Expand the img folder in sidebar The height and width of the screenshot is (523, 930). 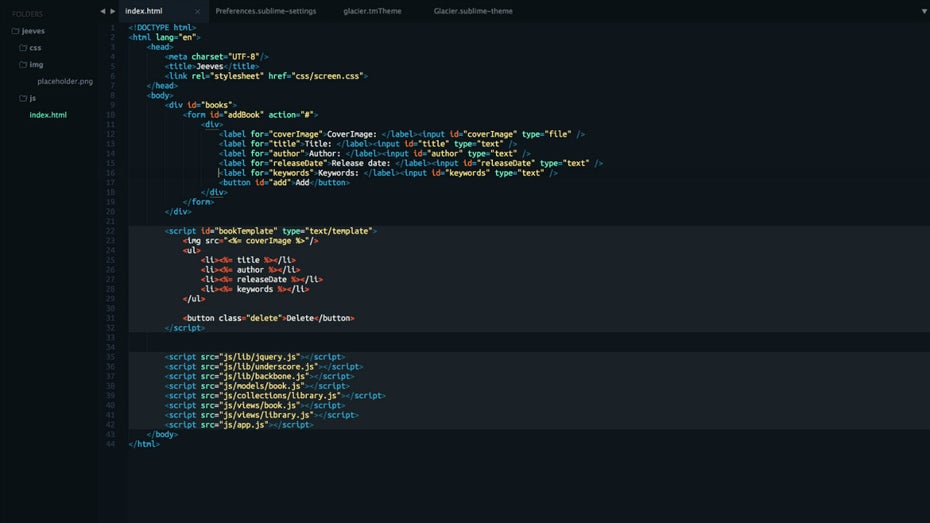[x=36, y=64]
